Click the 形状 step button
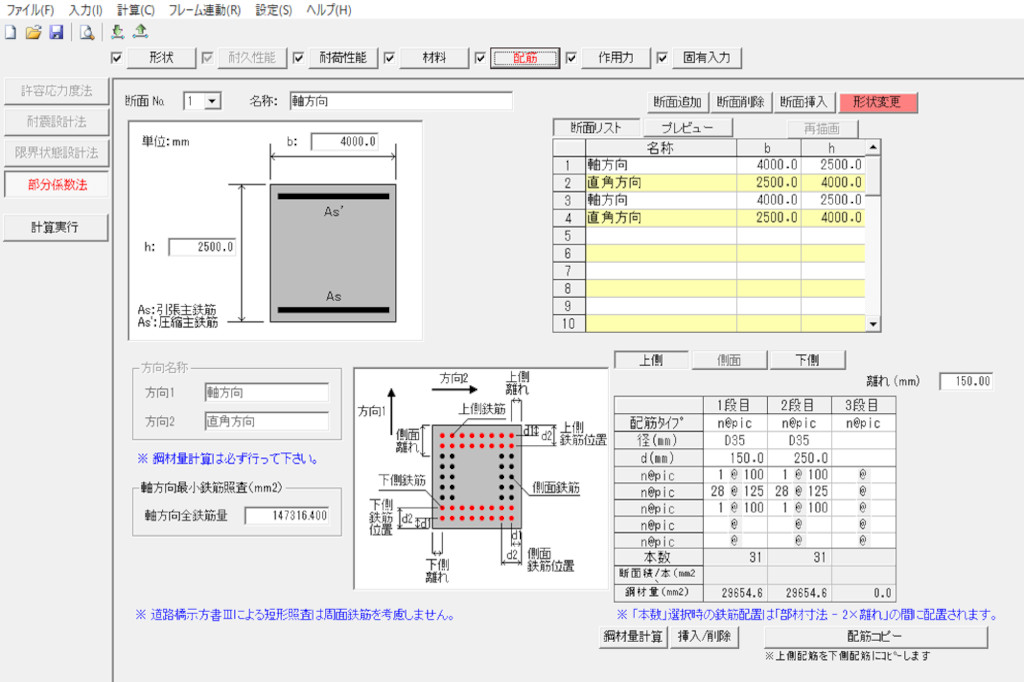This screenshot has width=1024, height=682. pos(161,58)
